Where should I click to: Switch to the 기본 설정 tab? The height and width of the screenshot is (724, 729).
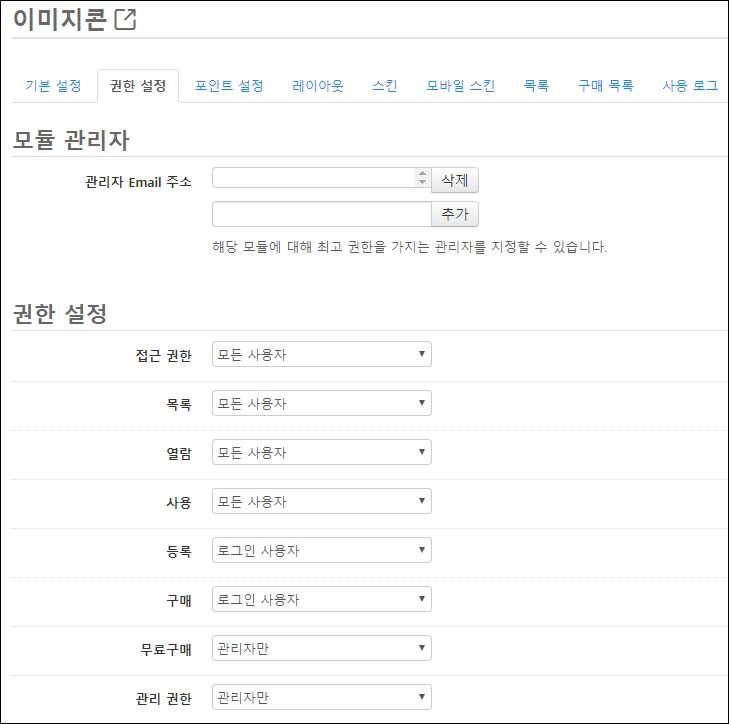point(53,86)
